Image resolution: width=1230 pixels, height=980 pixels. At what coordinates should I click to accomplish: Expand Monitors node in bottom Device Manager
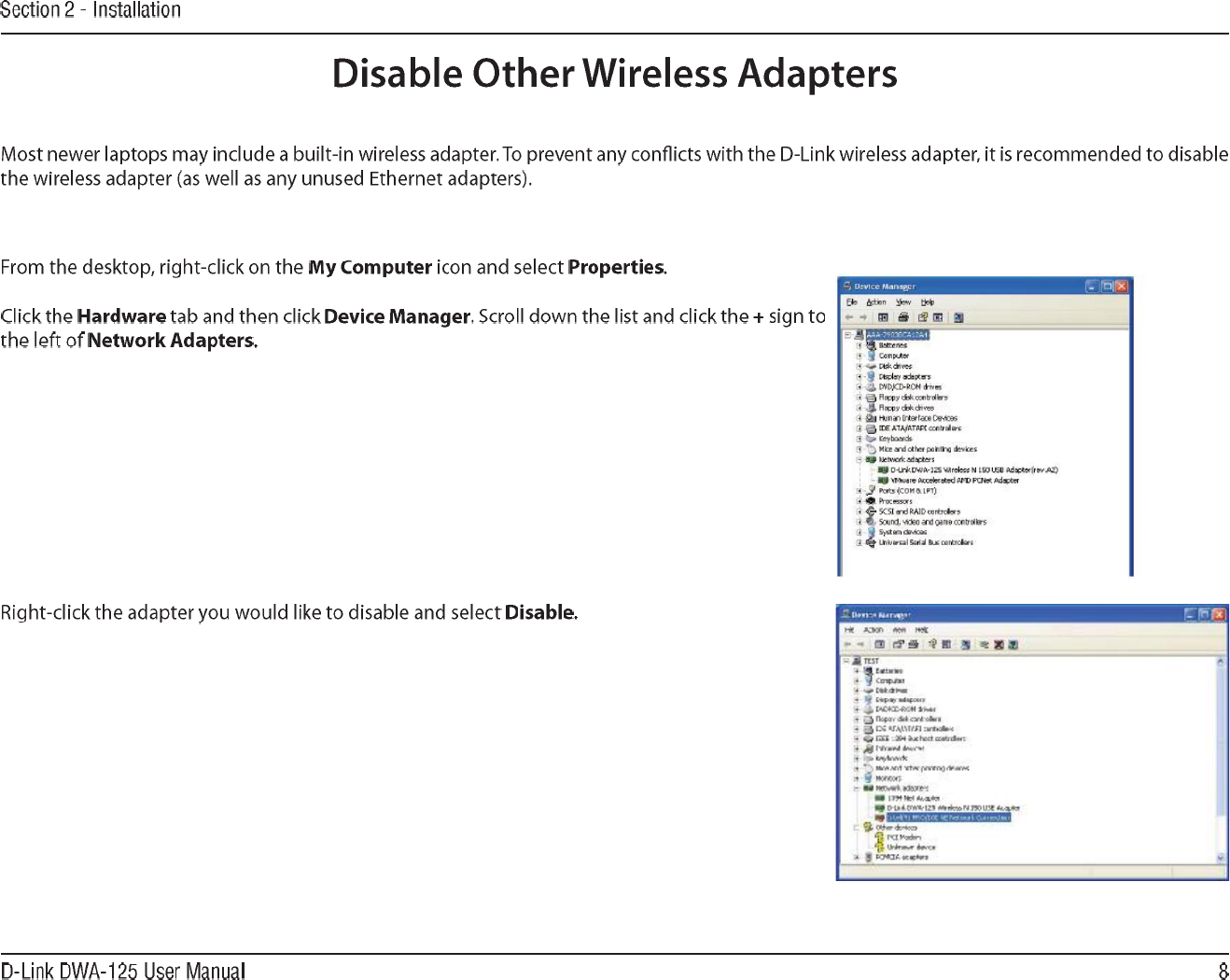click(x=857, y=777)
